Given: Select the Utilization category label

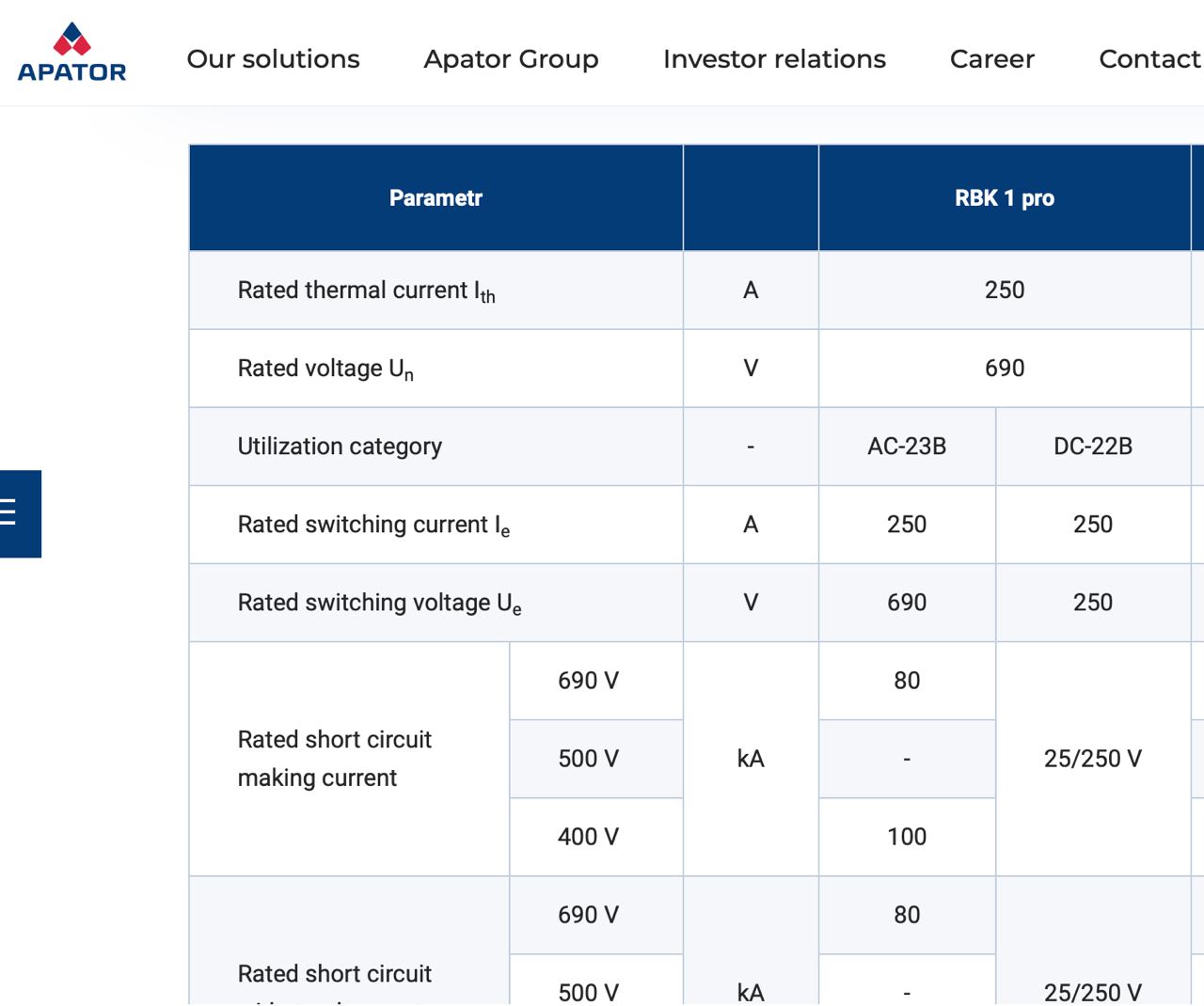Looking at the screenshot, I should [340, 447].
